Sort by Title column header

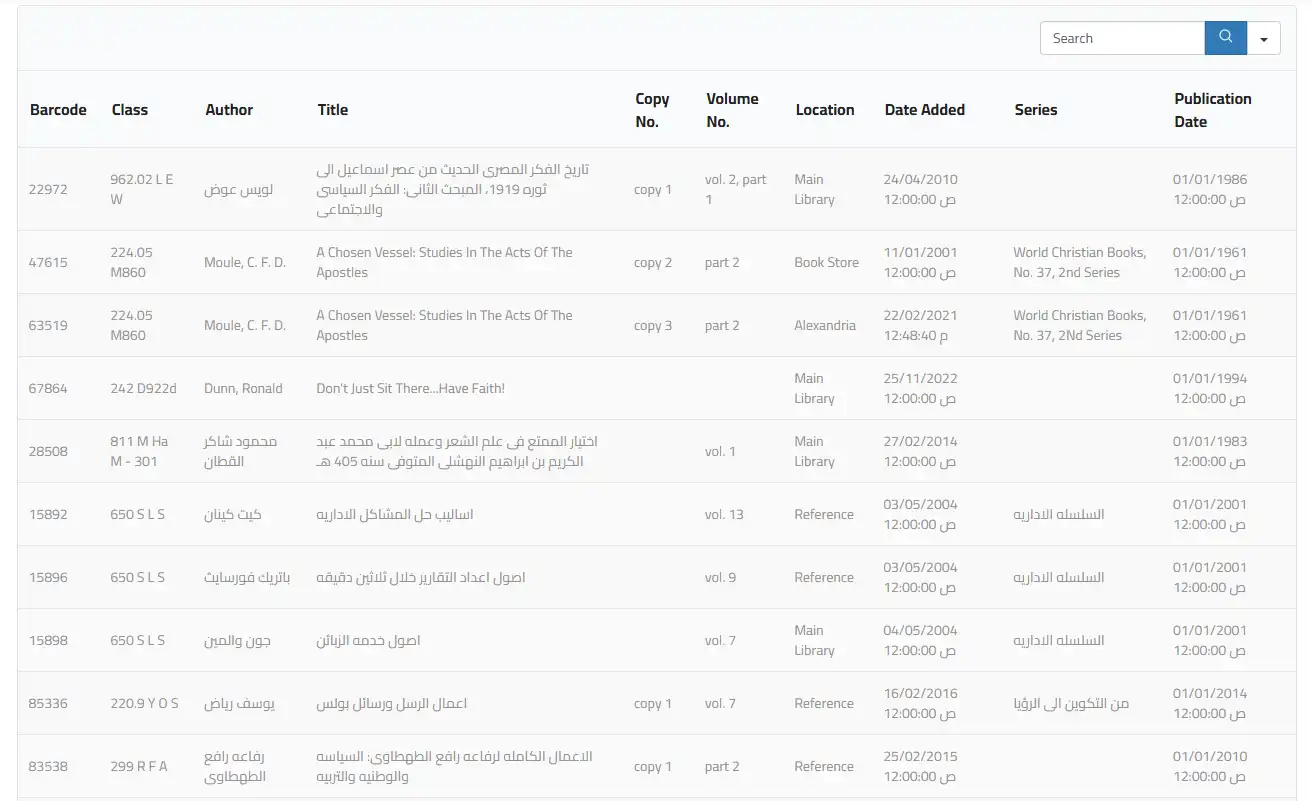[333, 110]
